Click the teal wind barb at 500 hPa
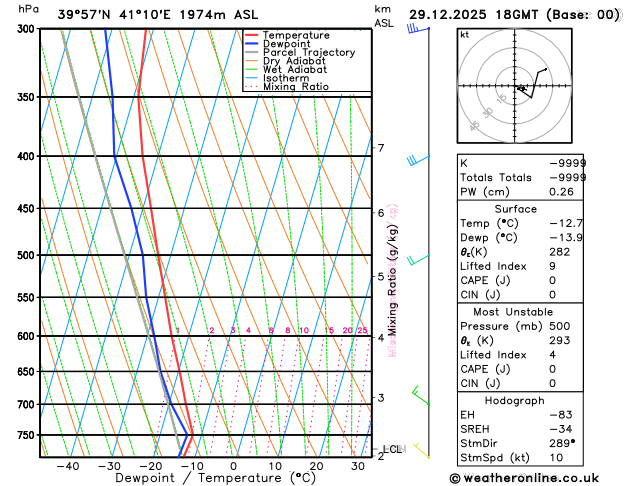 (415, 258)
